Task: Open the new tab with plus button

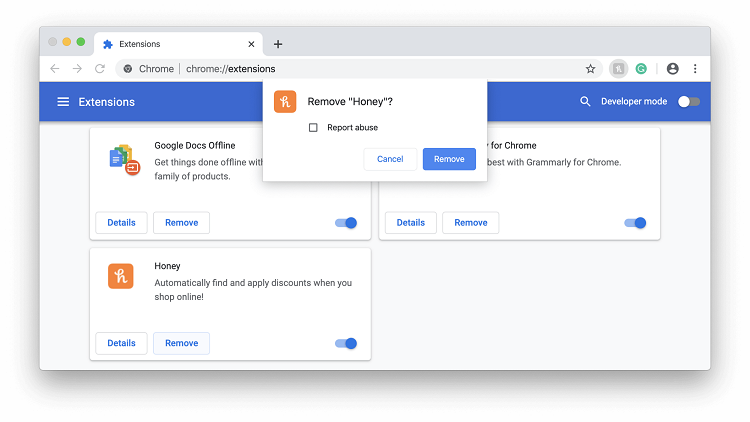Action: pyautogui.click(x=278, y=44)
